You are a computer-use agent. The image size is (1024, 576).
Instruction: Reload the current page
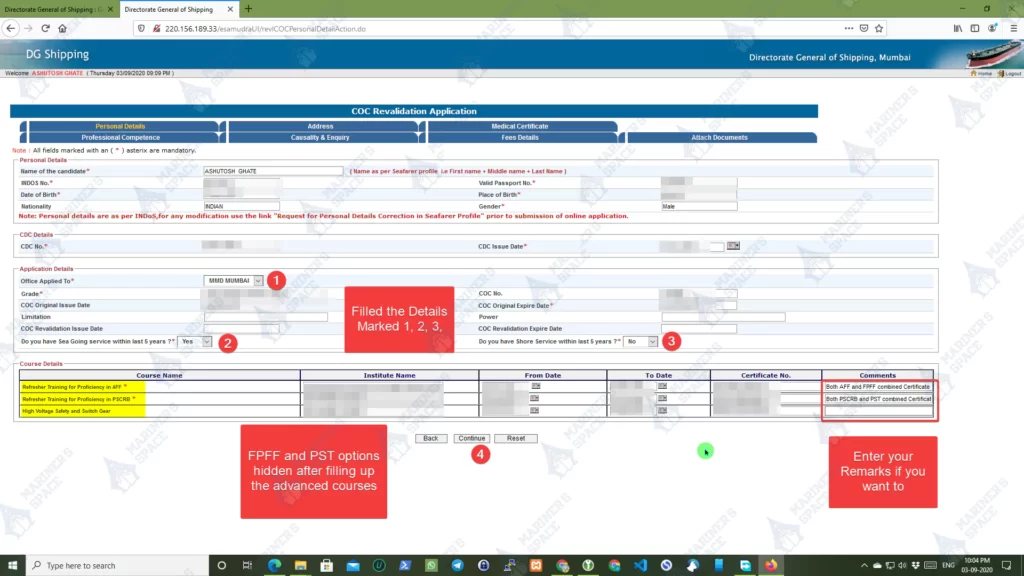coord(45,28)
